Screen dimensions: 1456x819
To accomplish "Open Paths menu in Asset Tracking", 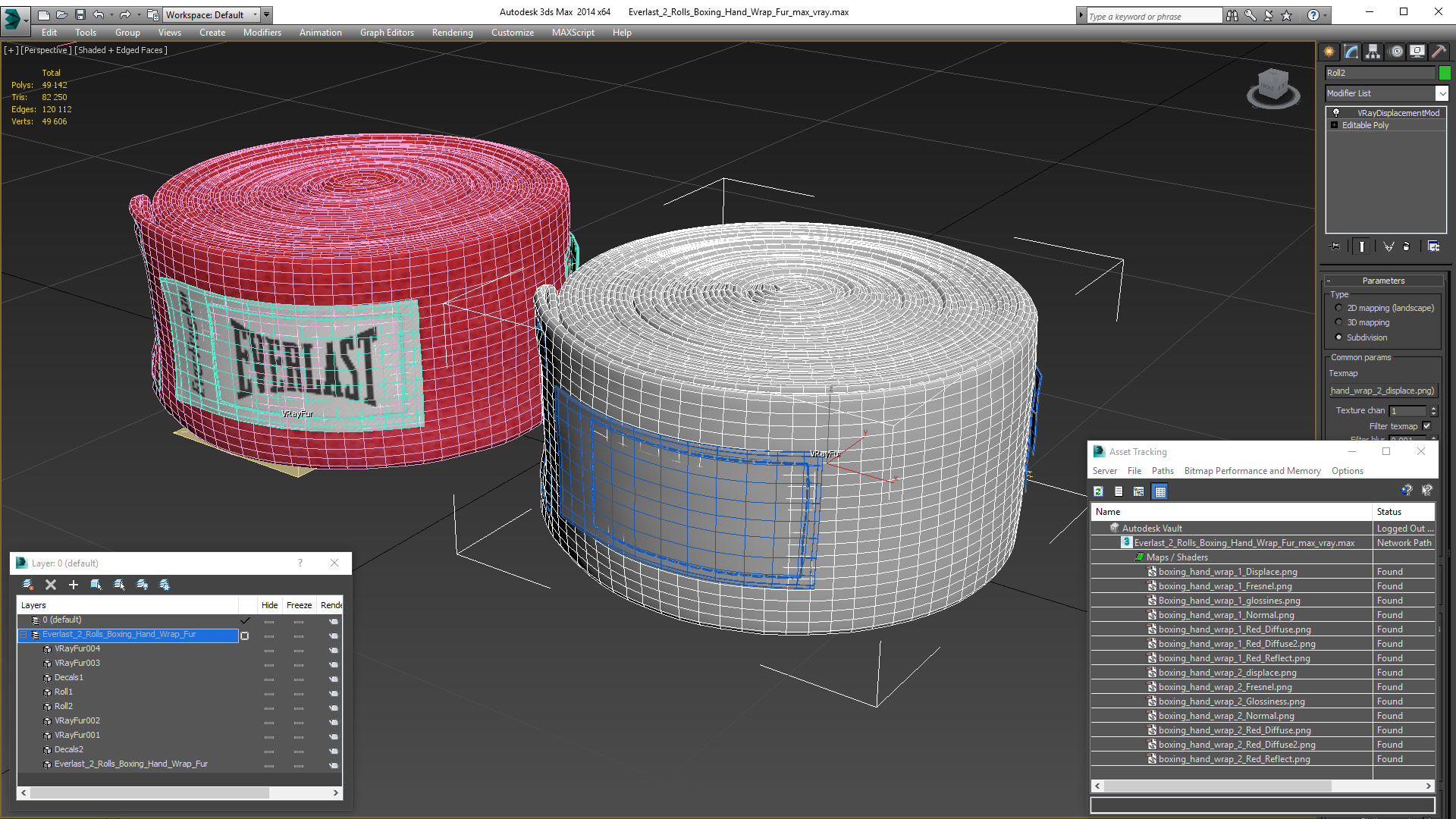I will click(x=1162, y=471).
